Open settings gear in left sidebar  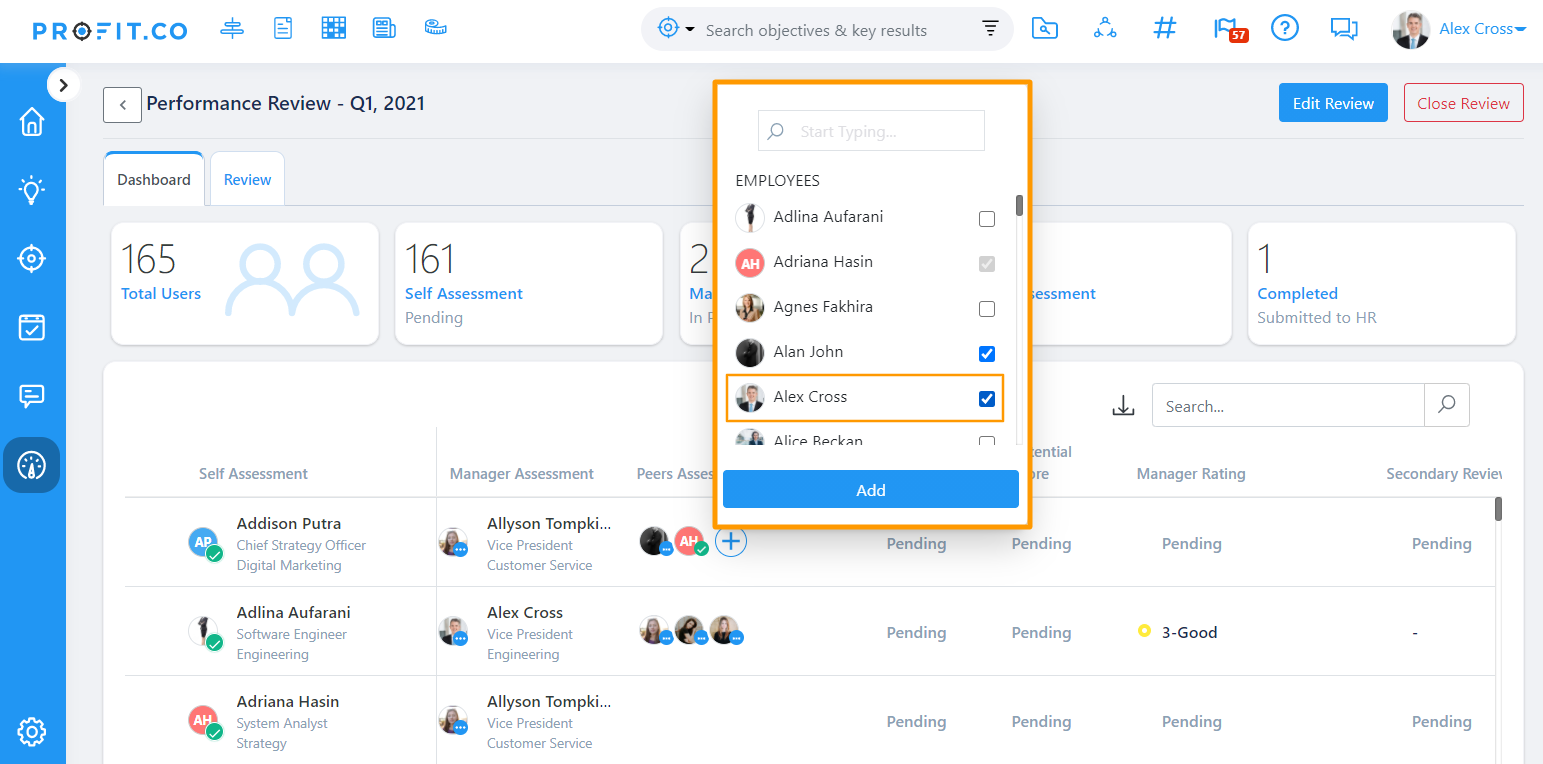pyautogui.click(x=32, y=732)
